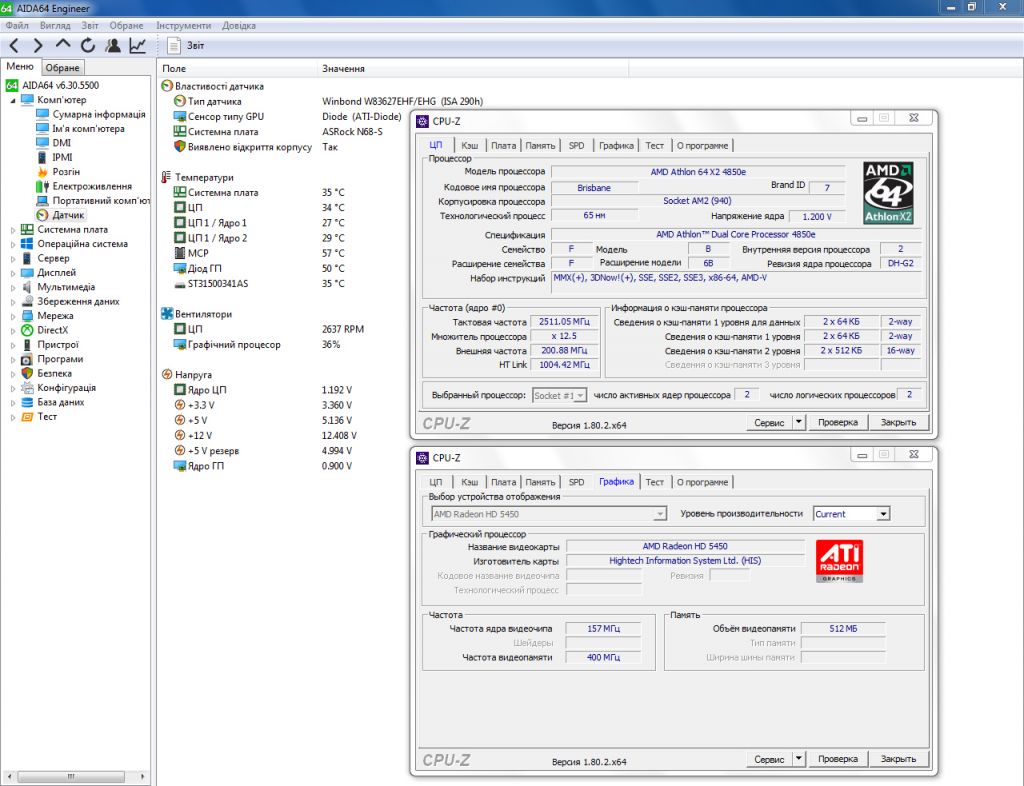Select Сумарна інформація in the tree
Viewport: 1024px width, 786px height.
tap(99, 114)
